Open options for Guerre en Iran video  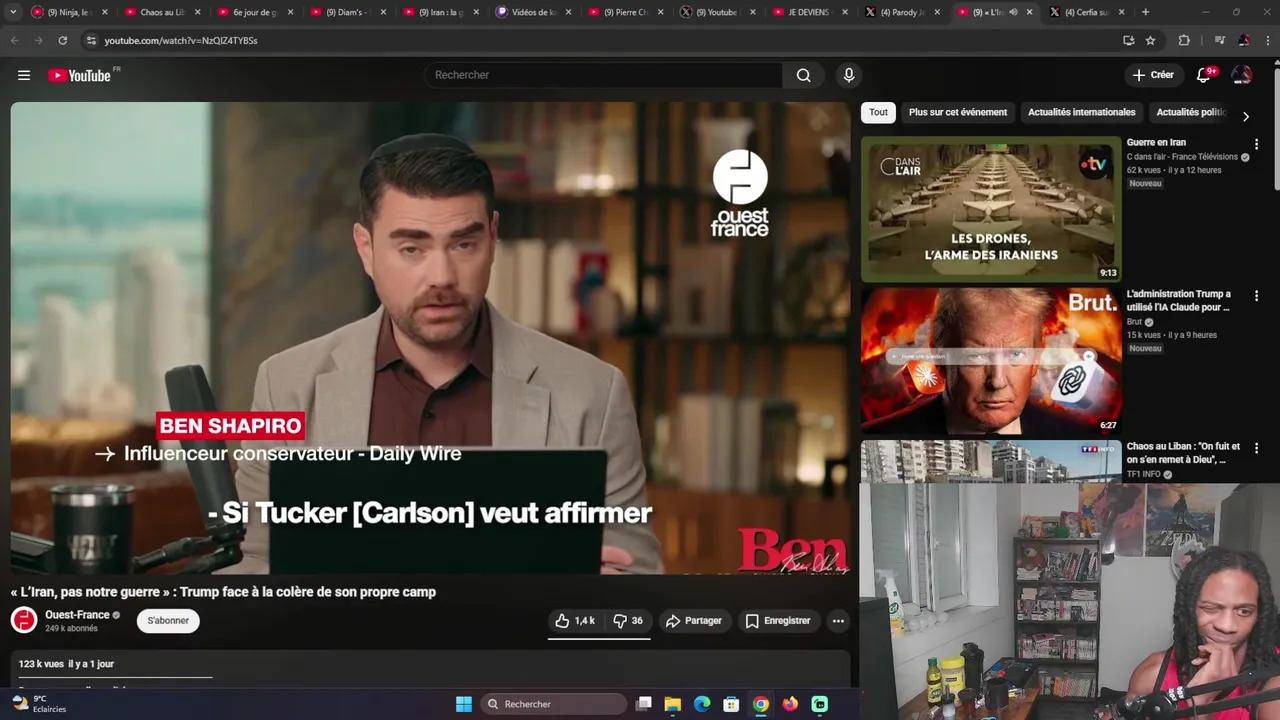point(1256,144)
